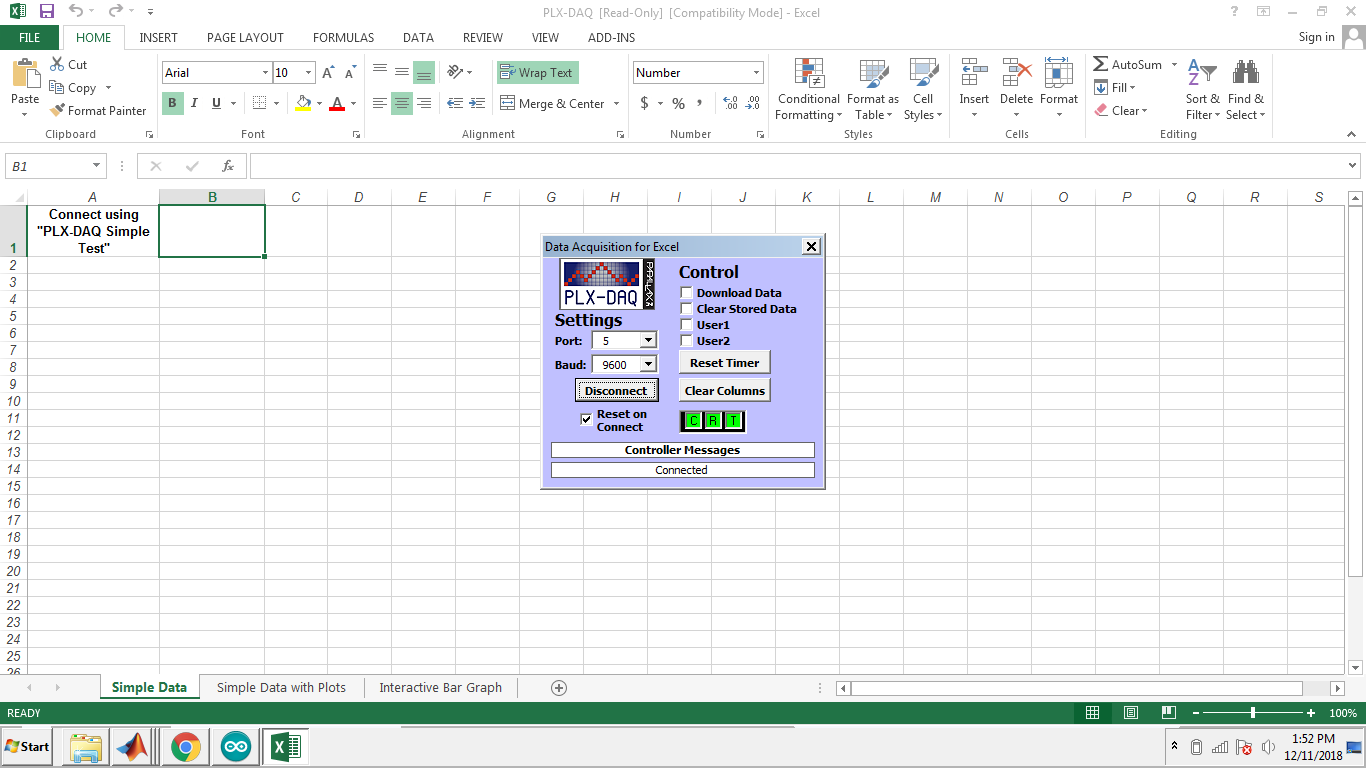Enable the Download Data checkbox
The height and width of the screenshot is (768, 1366).
click(x=686, y=293)
